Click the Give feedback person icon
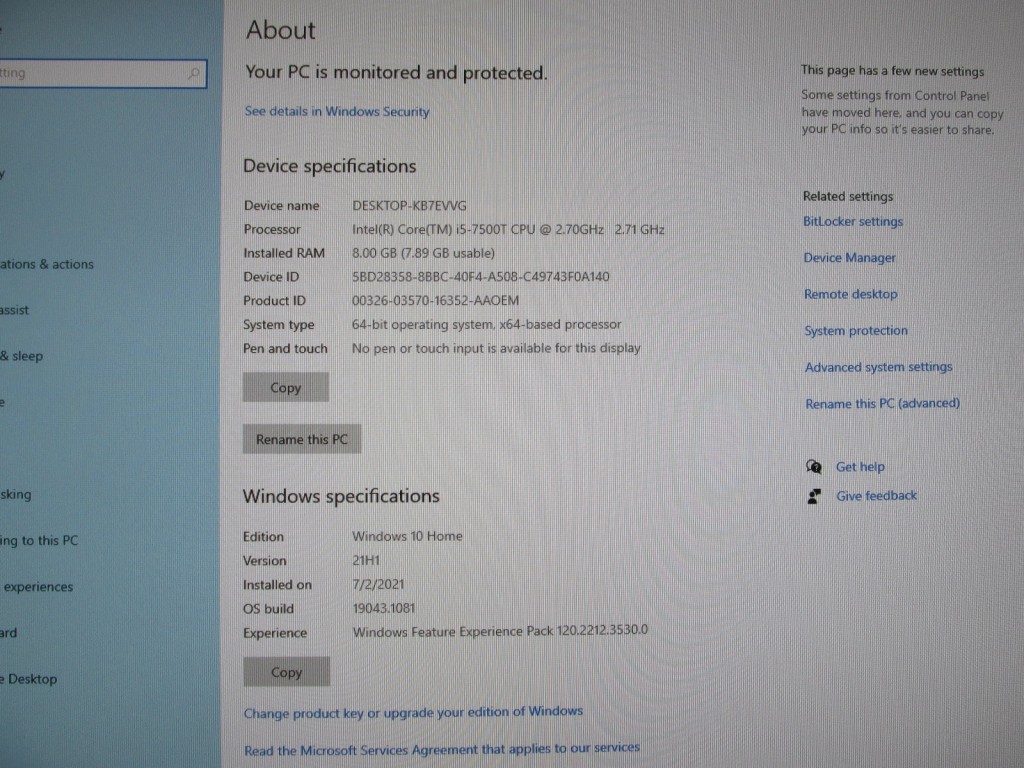The height and width of the screenshot is (768, 1024). pyautogui.click(x=814, y=496)
